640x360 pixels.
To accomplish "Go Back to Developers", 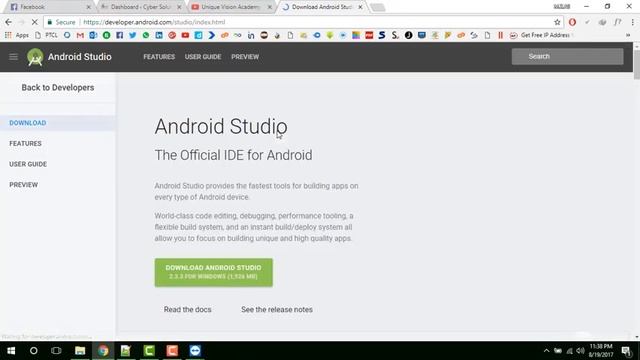I will (58, 87).
